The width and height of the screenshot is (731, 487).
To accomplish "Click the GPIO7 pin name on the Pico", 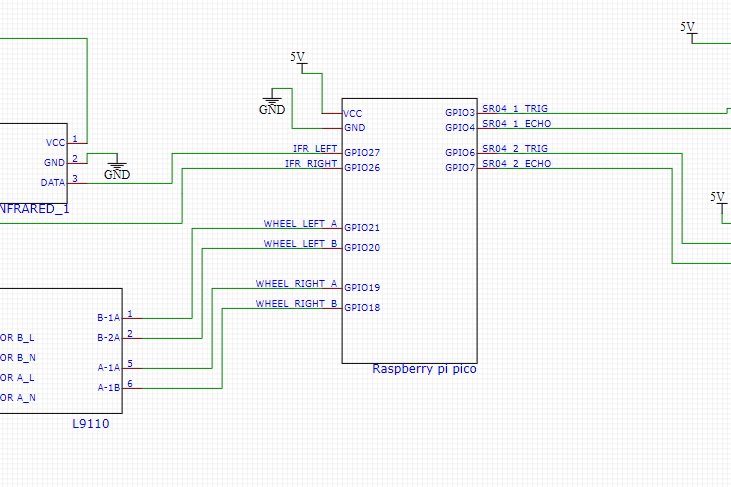I will click(460, 168).
